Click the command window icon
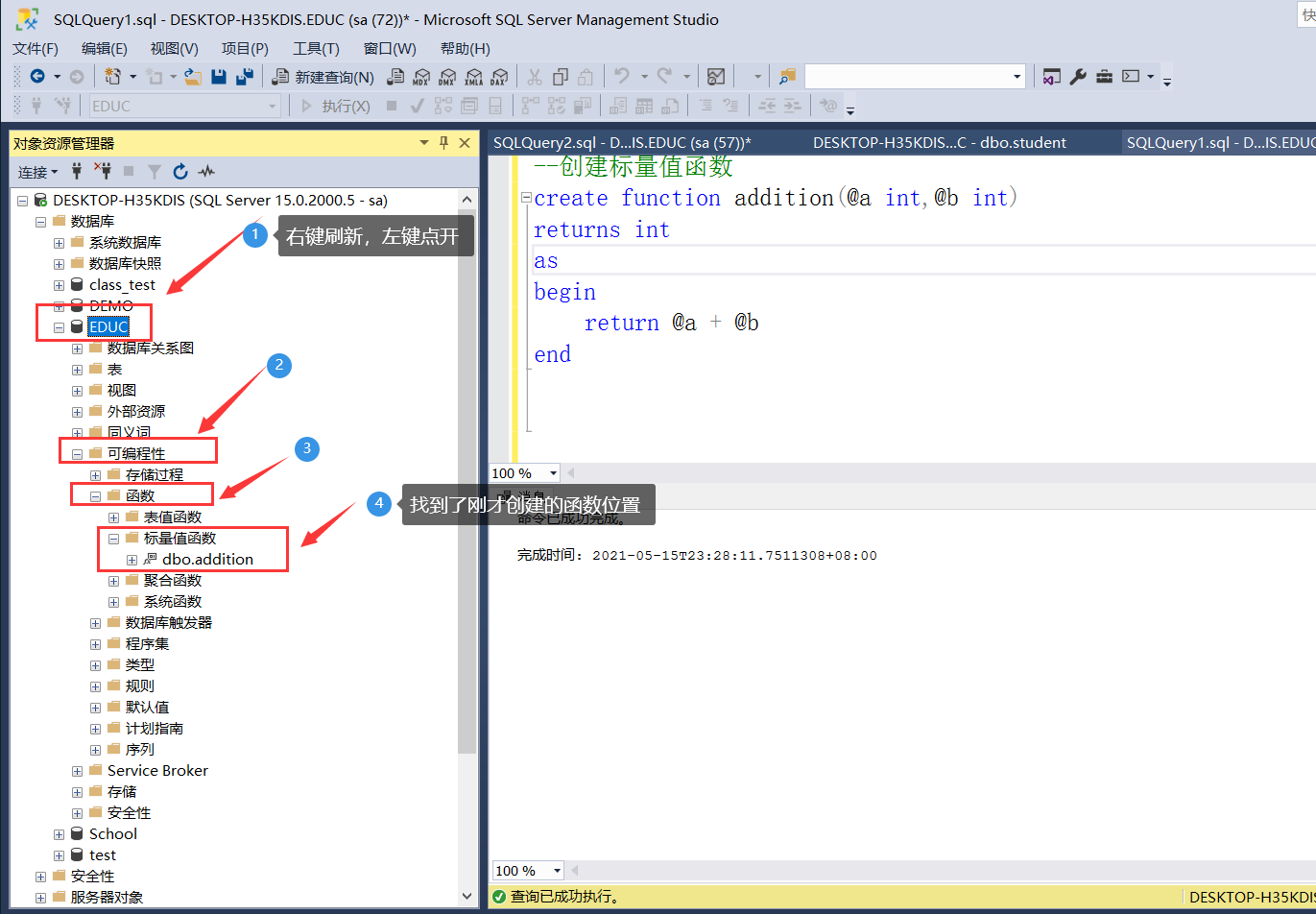The height and width of the screenshot is (914, 1316). [x=1131, y=77]
